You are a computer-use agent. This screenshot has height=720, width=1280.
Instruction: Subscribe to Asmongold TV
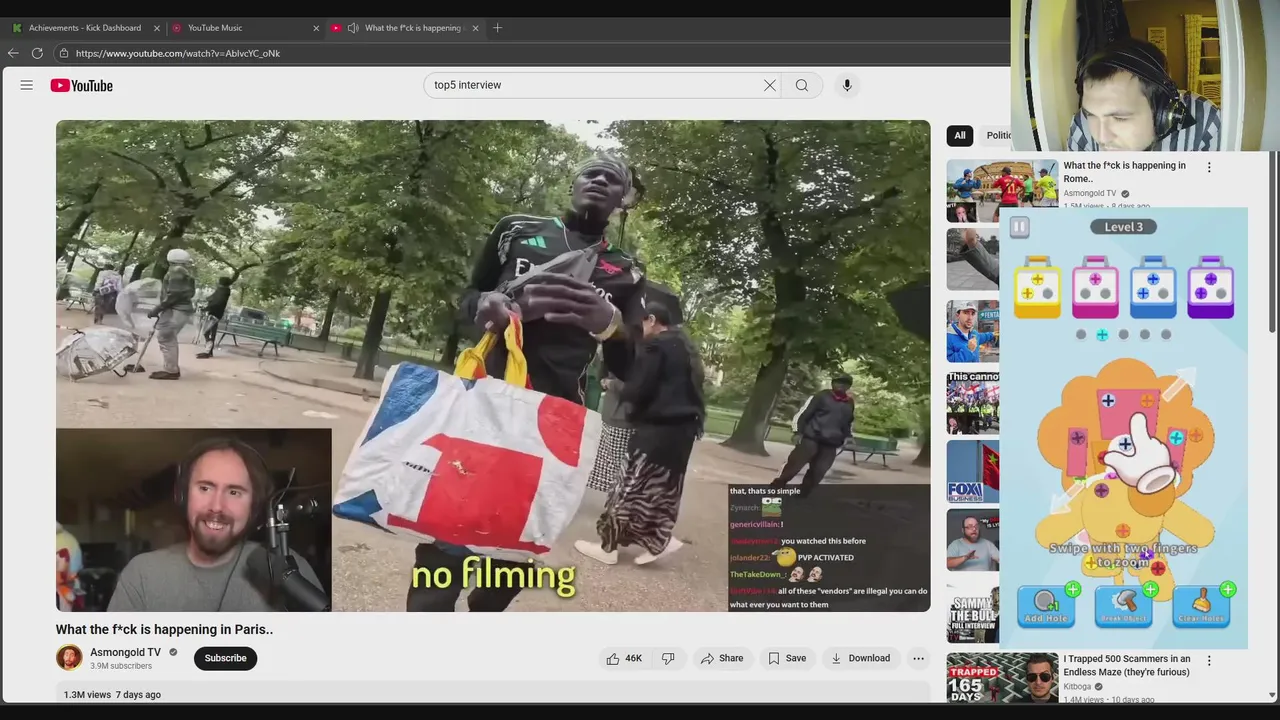(225, 658)
